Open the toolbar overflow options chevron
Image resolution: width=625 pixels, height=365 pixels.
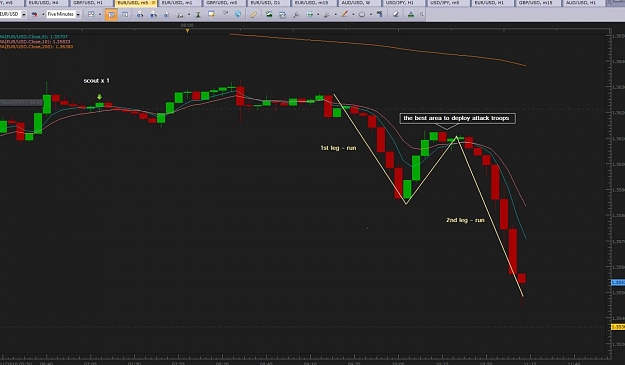(x=422, y=14)
